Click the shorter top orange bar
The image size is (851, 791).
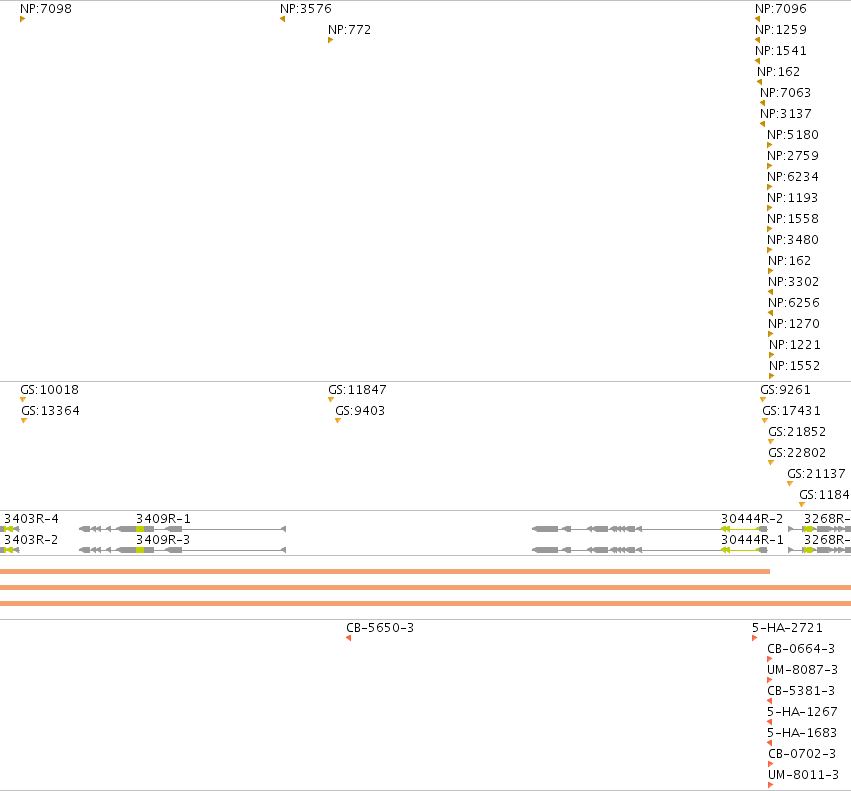pos(385,571)
